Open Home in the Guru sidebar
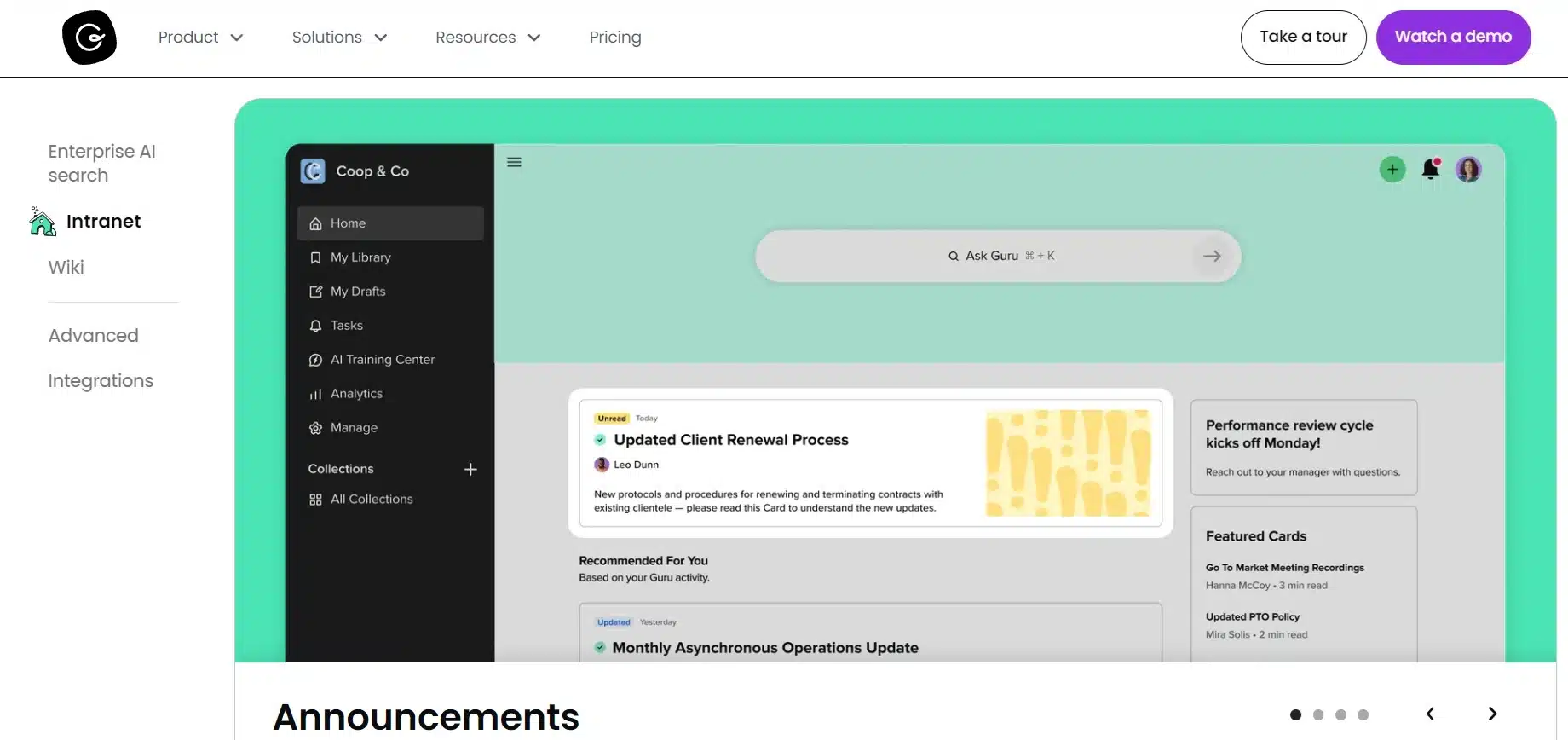 390,223
